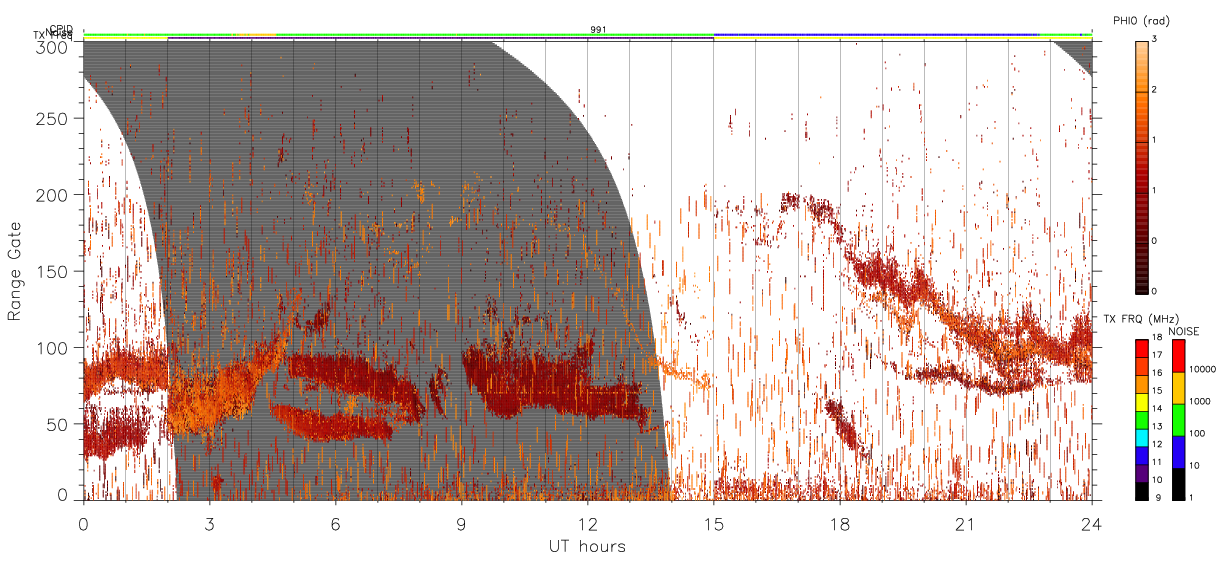Click the 'UT hours' x-axis label
Screen dimensions: 1228x567
[x=587, y=546]
